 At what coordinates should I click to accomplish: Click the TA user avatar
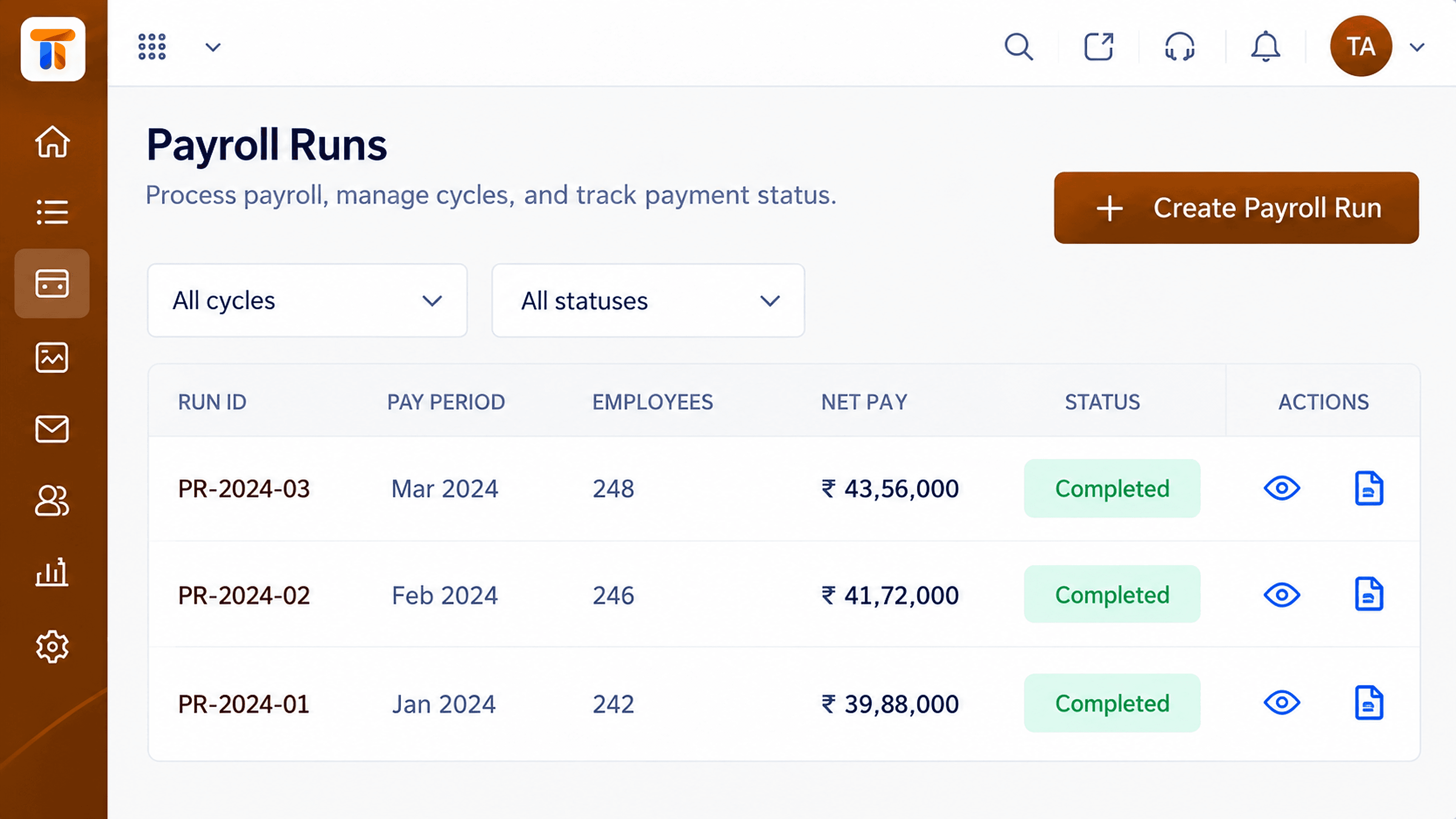1361,46
